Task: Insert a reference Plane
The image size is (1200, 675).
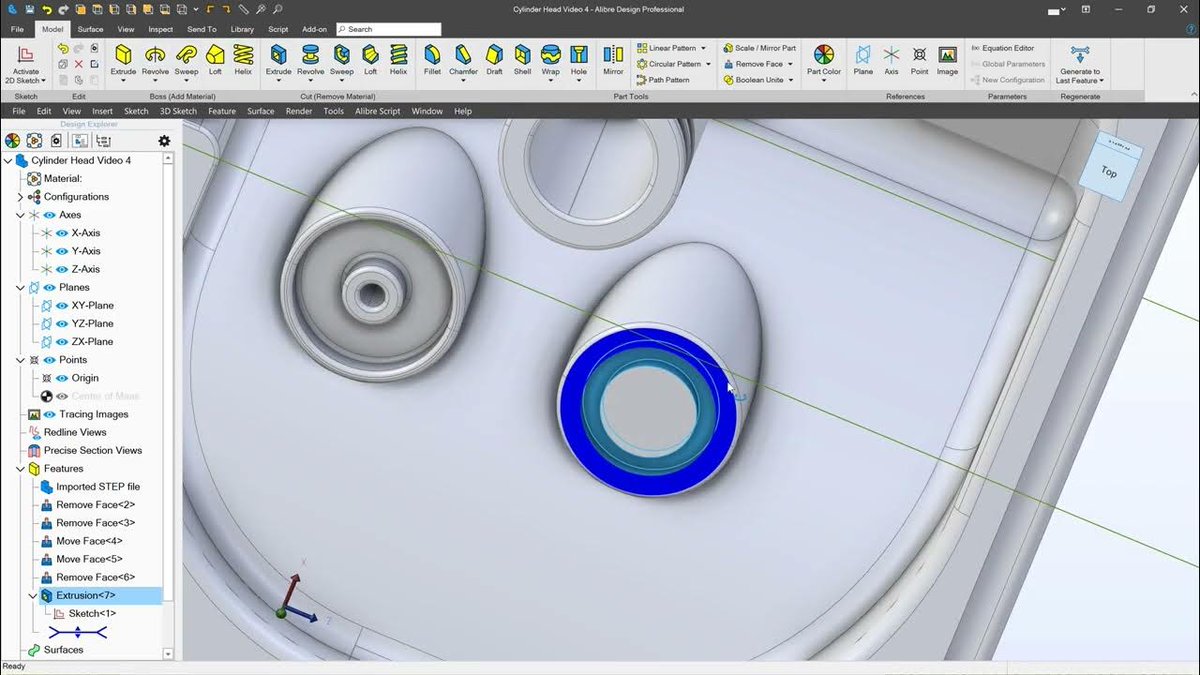Action: pos(863,60)
